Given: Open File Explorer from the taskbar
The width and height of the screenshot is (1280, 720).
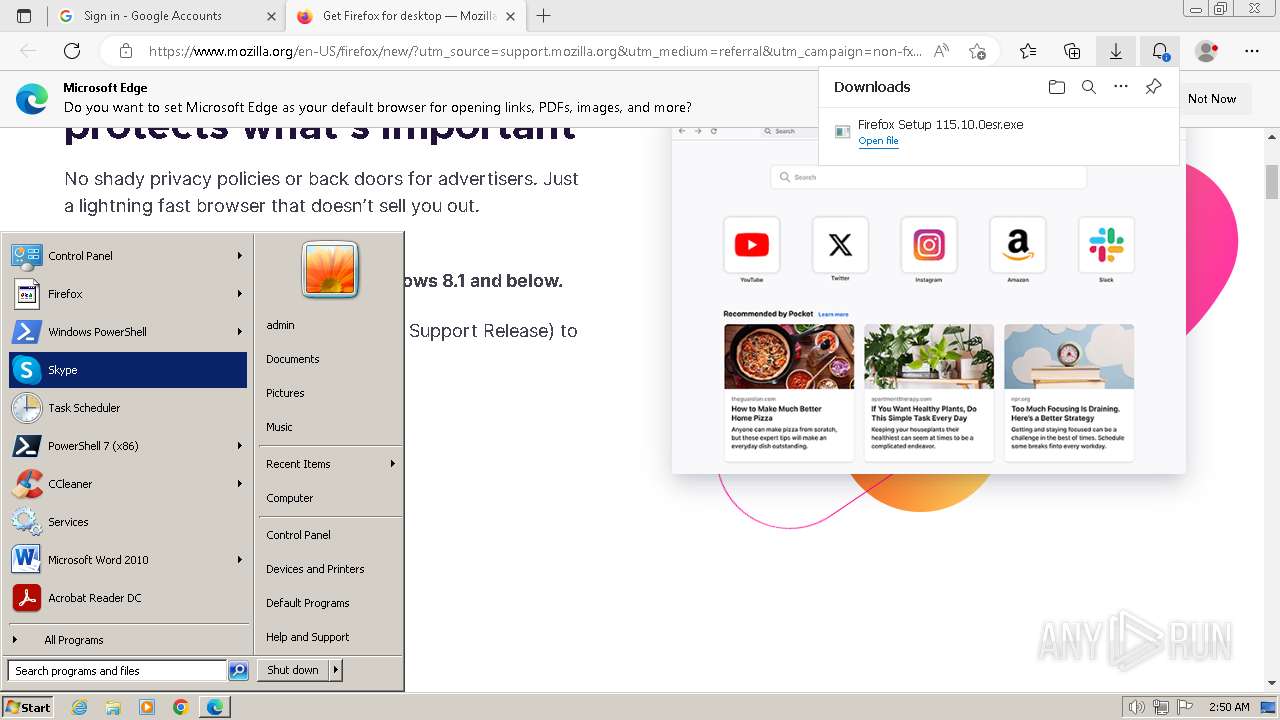Looking at the screenshot, I should pos(113,707).
